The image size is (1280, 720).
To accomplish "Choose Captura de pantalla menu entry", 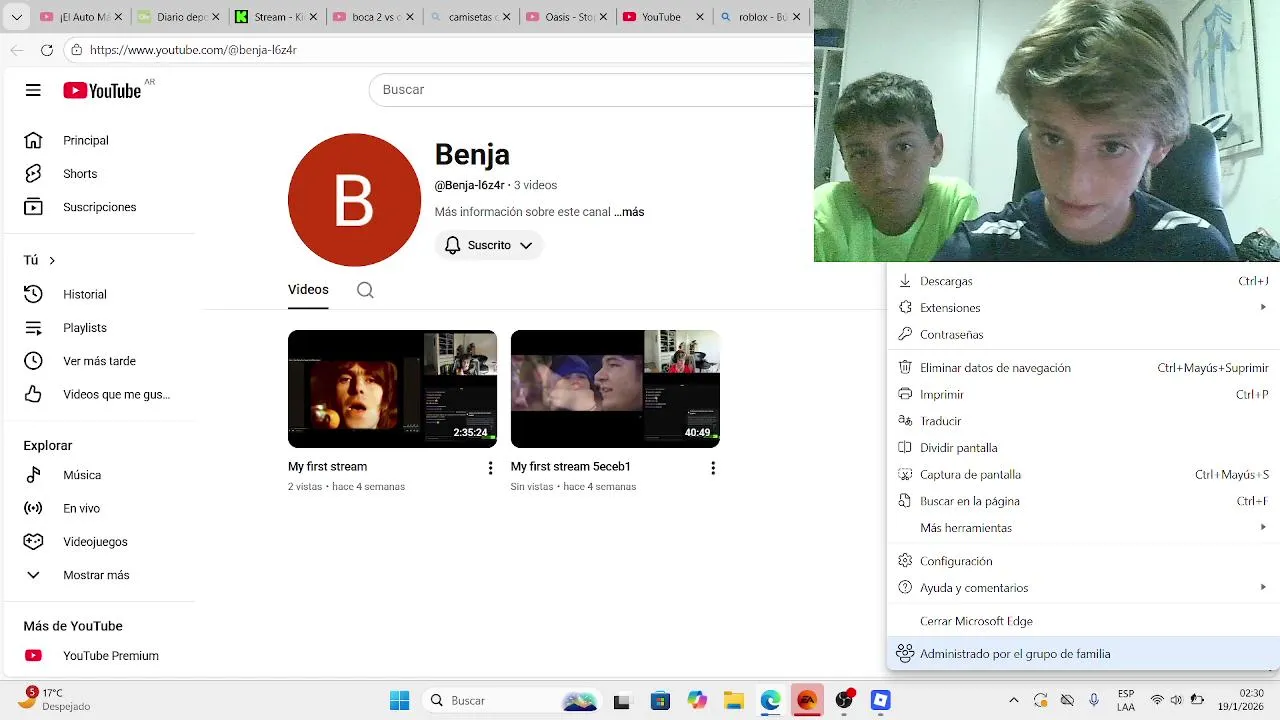I will click(1083, 475).
